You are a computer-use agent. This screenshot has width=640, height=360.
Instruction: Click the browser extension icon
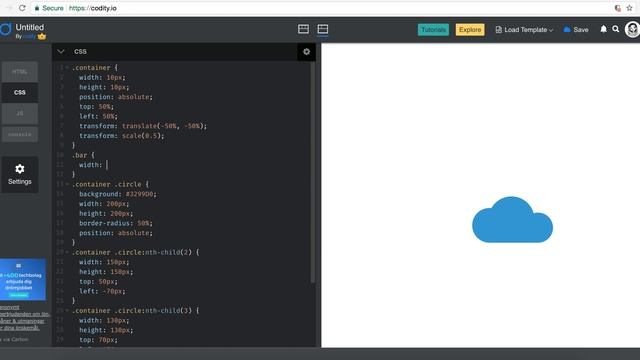pos(618,8)
